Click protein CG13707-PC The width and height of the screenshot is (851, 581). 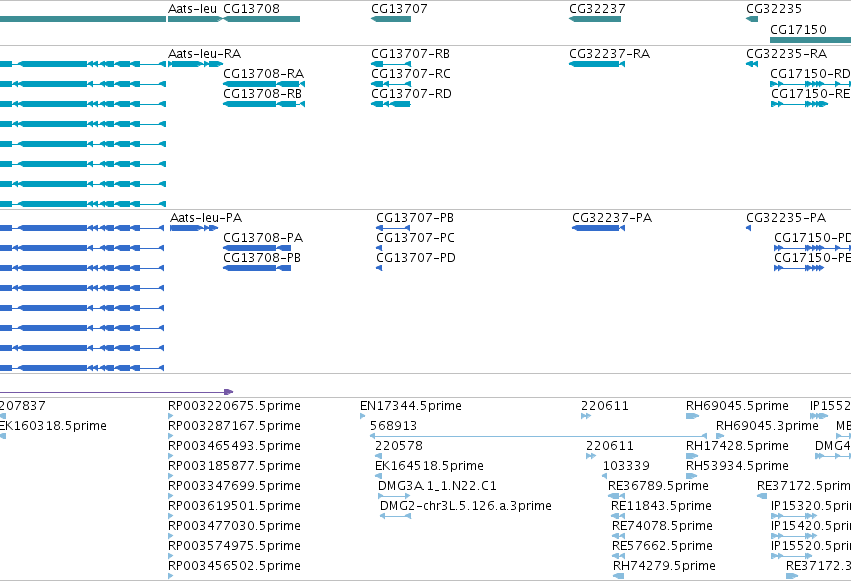(379, 248)
